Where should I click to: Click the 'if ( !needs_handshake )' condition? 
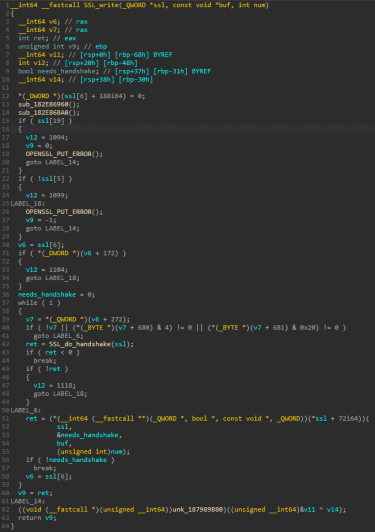[x=70, y=460]
